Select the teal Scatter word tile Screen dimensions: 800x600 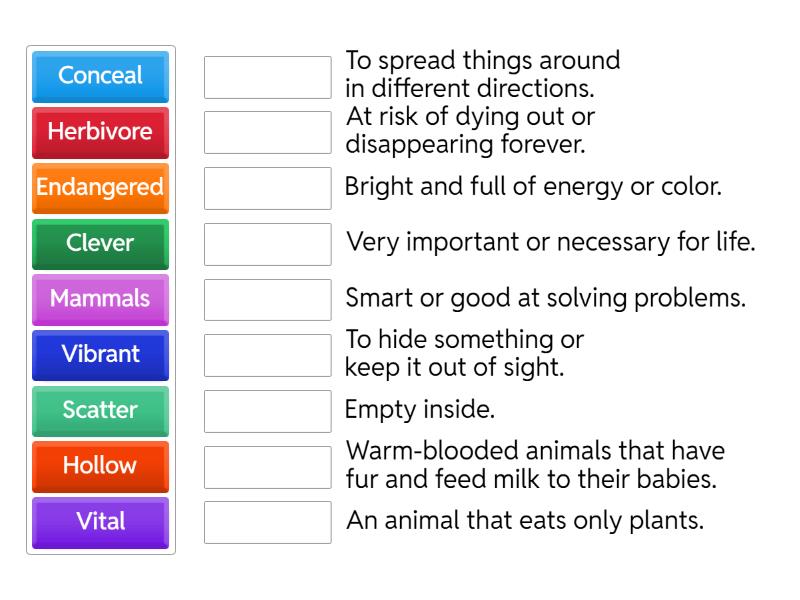[x=100, y=411]
